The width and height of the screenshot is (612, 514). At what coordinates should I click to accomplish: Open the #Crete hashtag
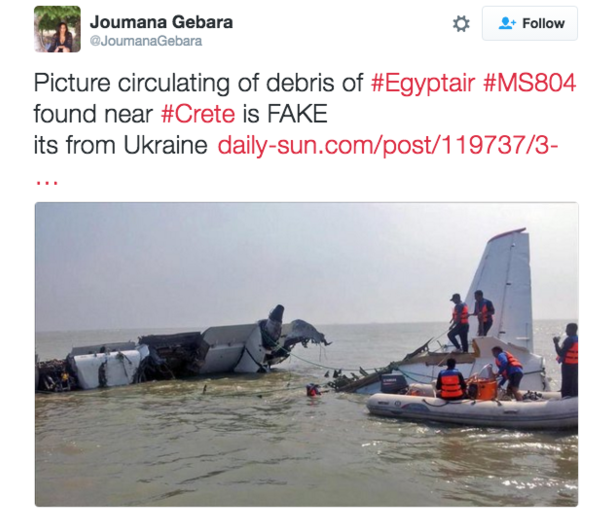198,114
